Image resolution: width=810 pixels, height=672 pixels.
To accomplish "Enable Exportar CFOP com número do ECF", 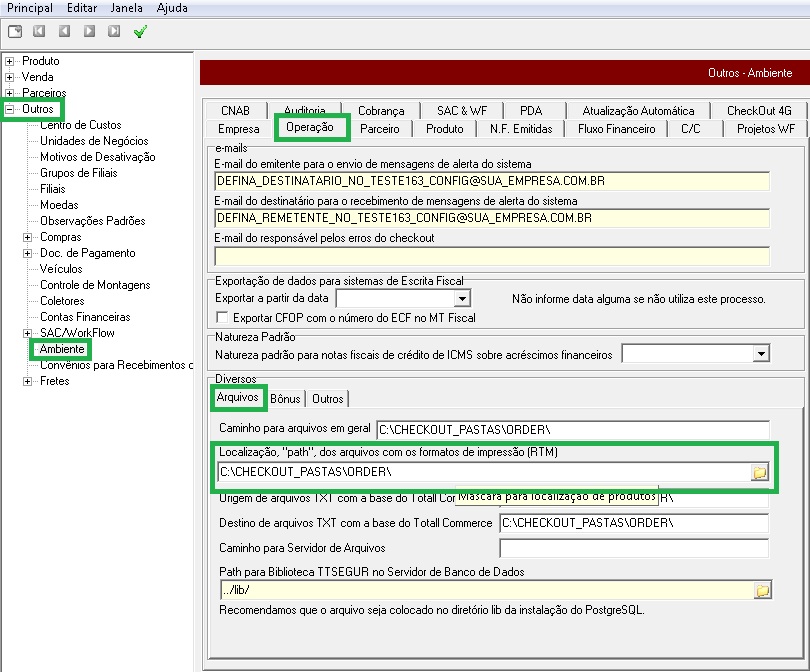I will click(222, 317).
